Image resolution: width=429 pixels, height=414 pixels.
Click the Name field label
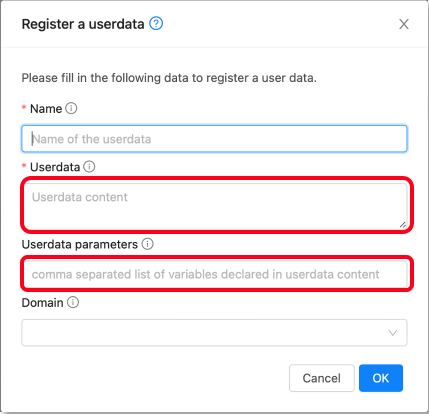coord(46,109)
